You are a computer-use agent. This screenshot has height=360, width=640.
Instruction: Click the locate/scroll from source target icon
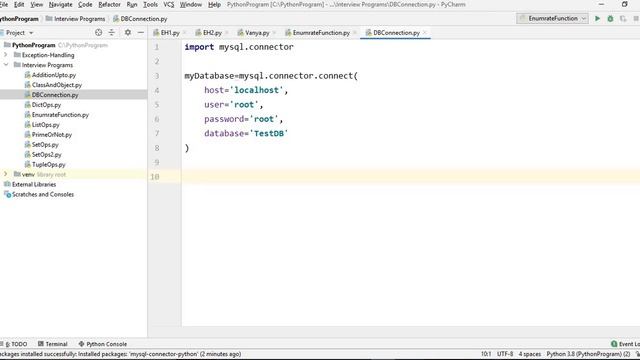pyautogui.click(x=98, y=32)
